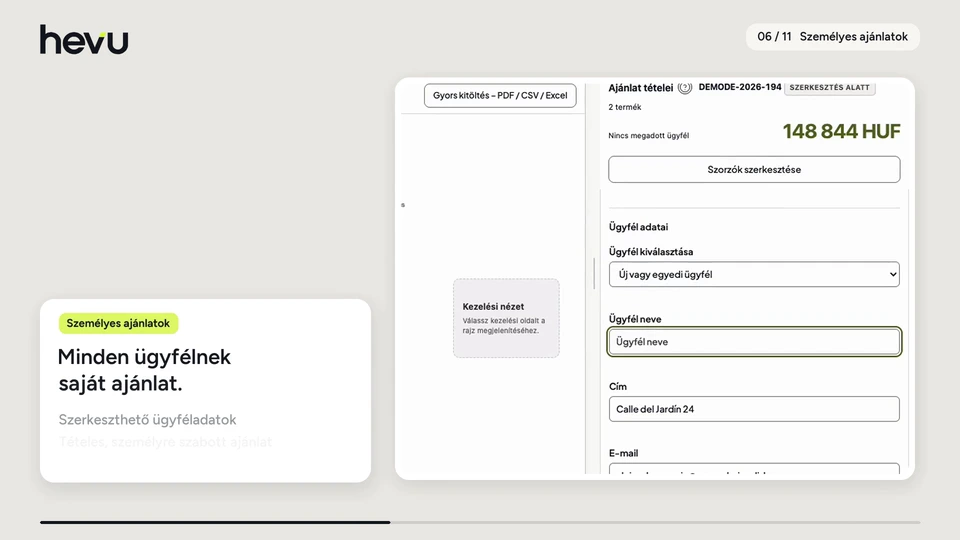
Task: Expand the Ügyfél kiválasztása dropdown
Action: [x=754, y=274]
